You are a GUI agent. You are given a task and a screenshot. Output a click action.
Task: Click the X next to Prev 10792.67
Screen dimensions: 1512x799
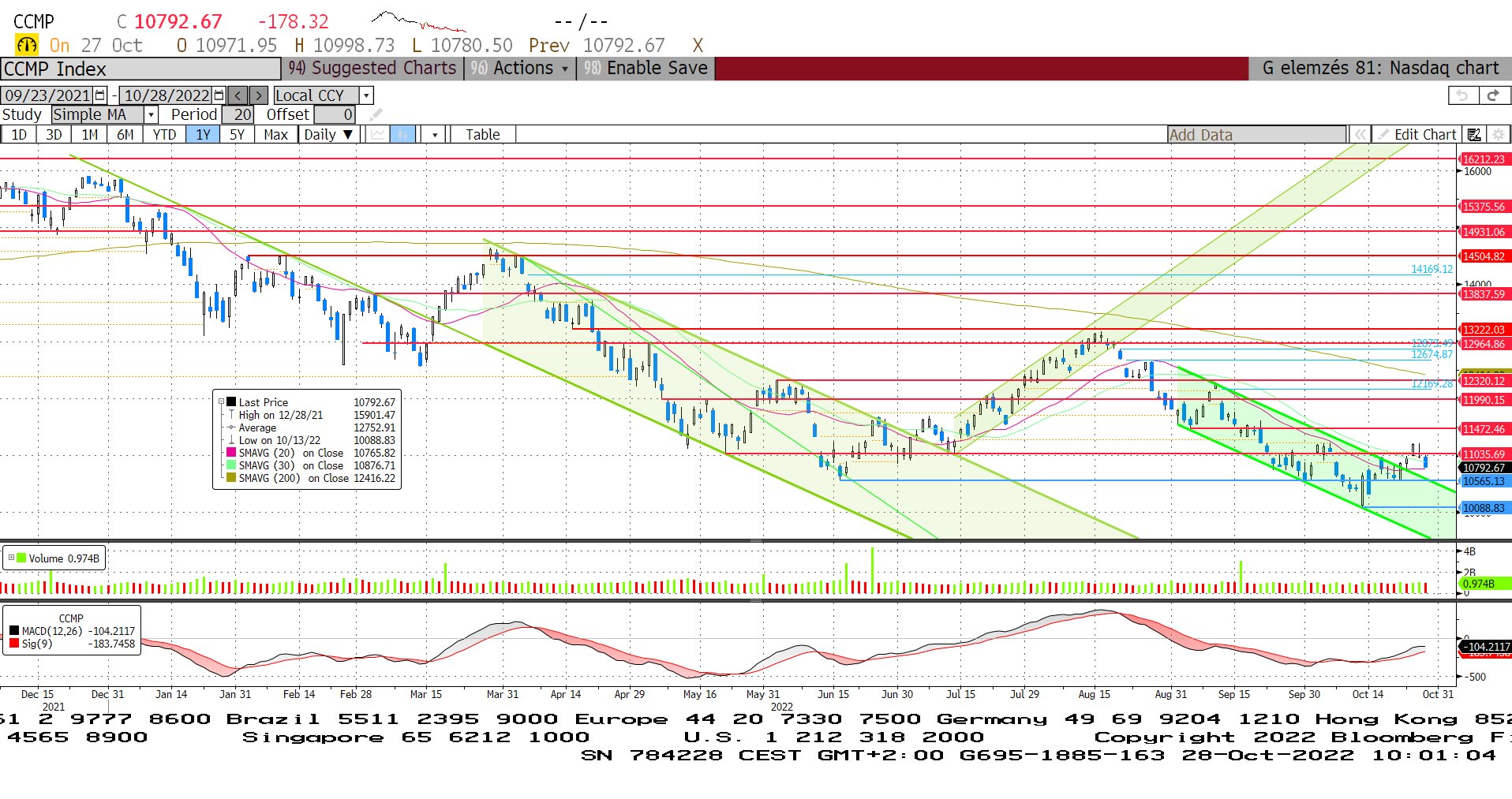click(698, 46)
